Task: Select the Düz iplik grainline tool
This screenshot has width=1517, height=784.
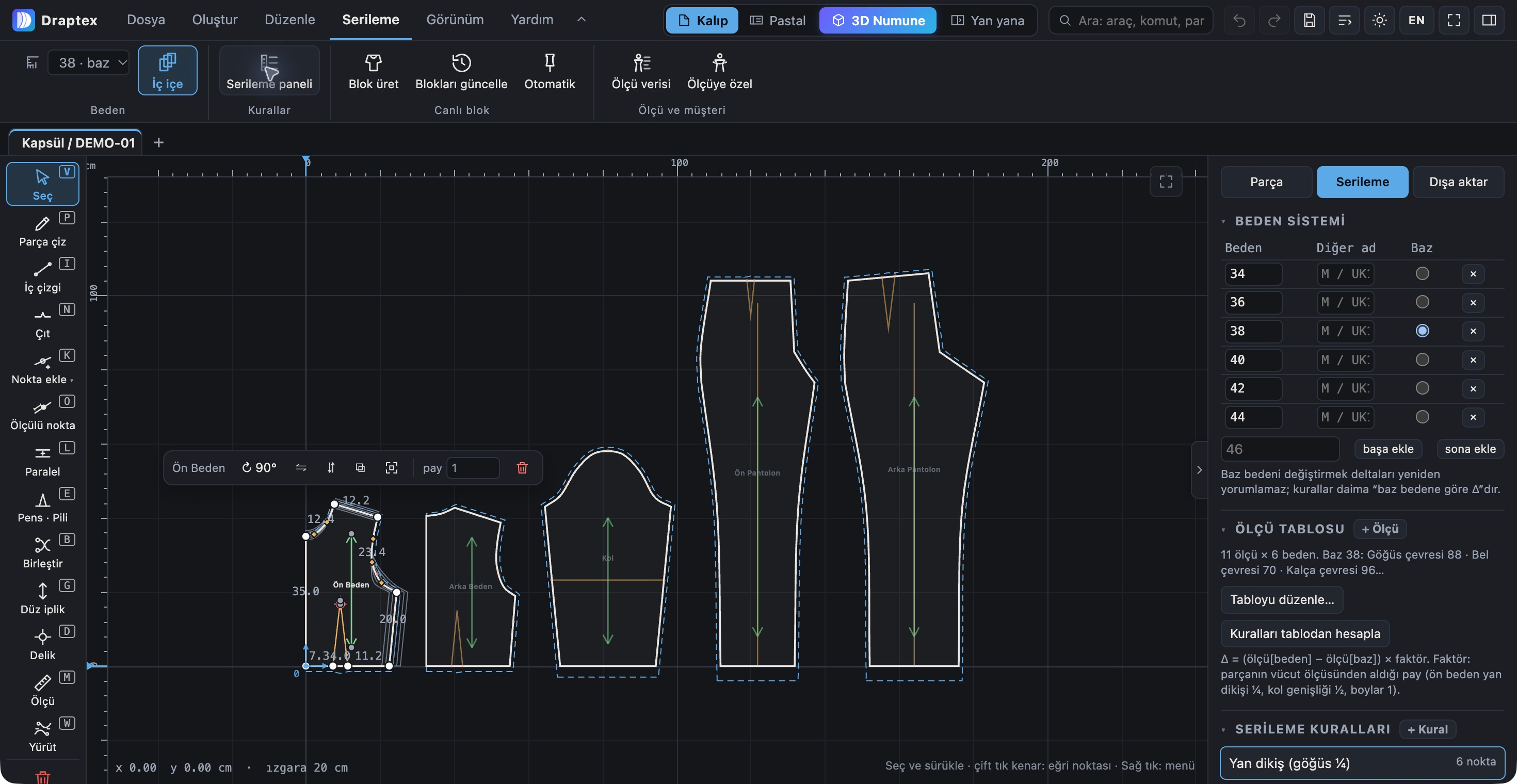Action: click(42, 597)
